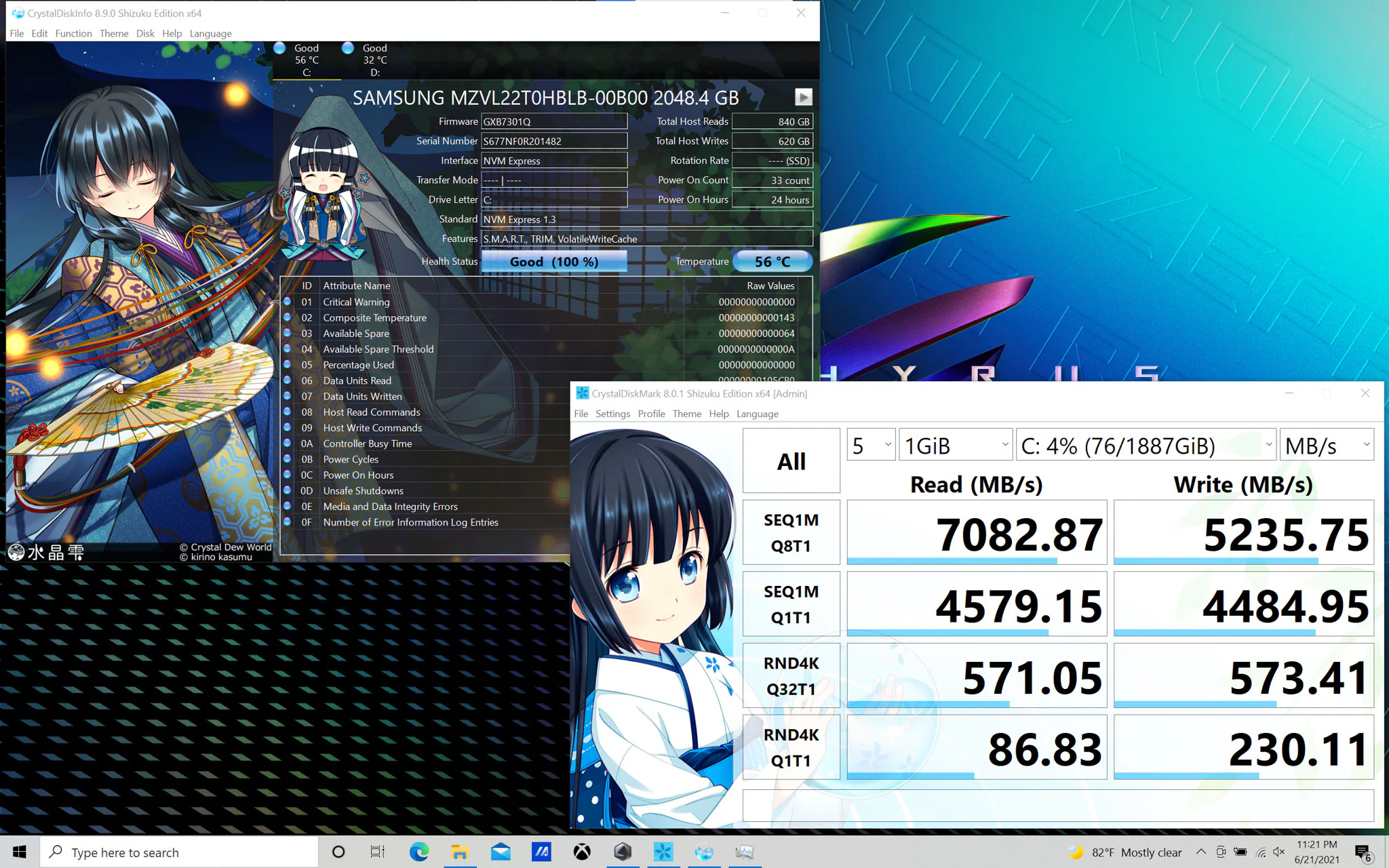Select the Unsafe Shutdowns attribute row
The image size is (1389, 868).
click(425, 490)
